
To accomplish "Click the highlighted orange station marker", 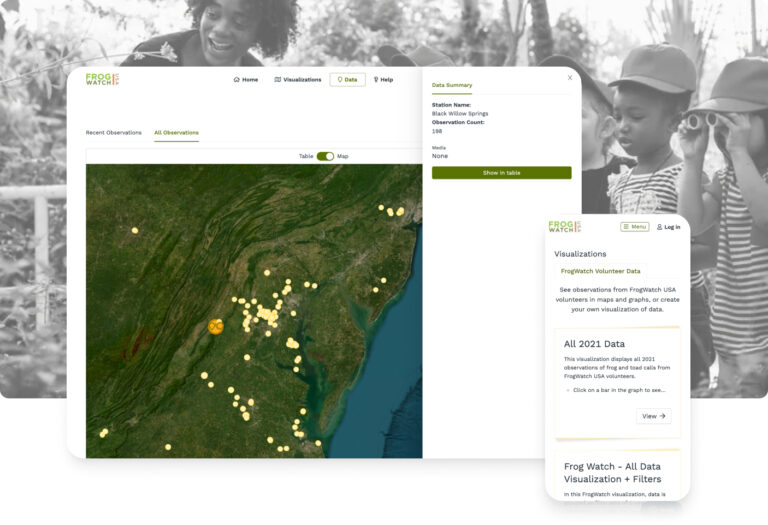I will coord(215,326).
